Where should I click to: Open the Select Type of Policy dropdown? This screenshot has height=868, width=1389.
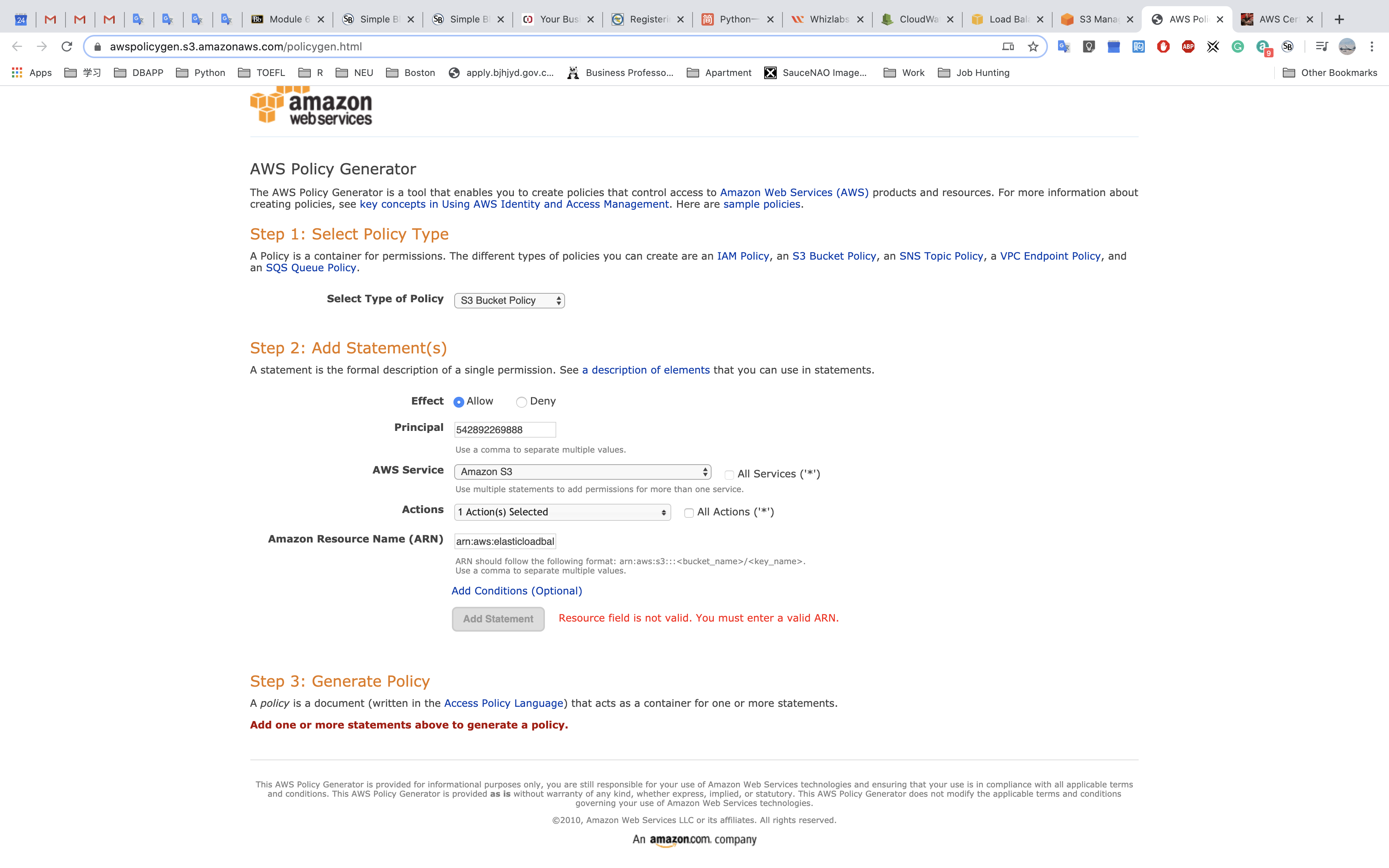(509, 300)
